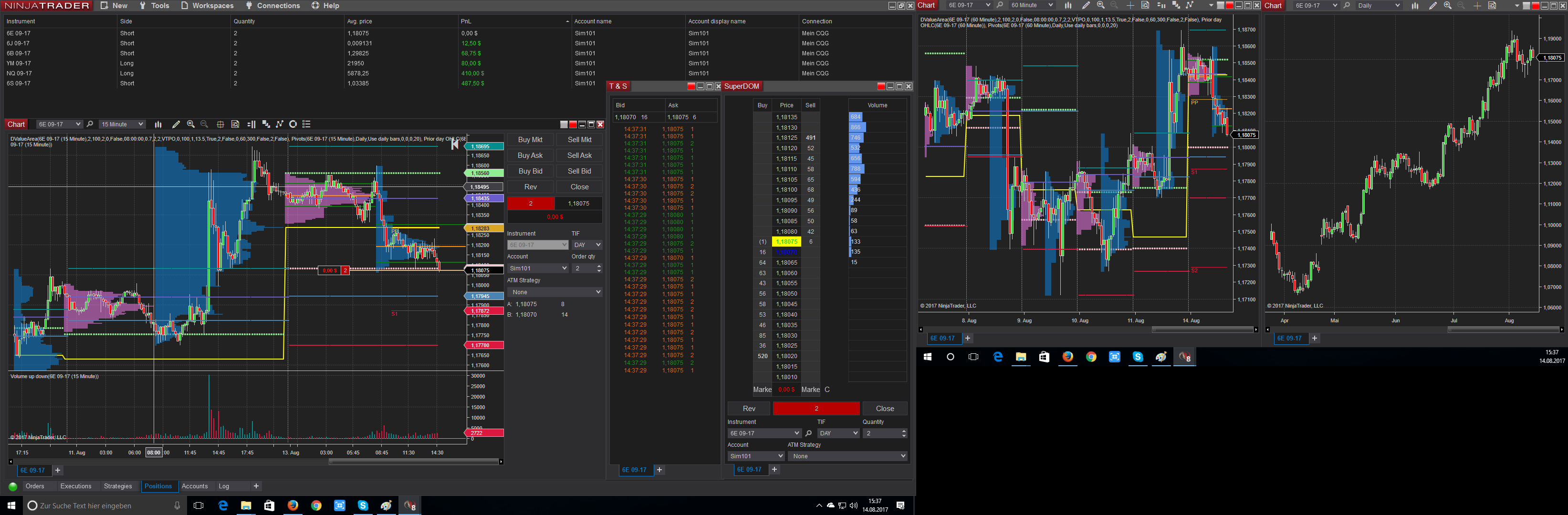Click Sell Bid in Chart Trader
This screenshot has width=1568, height=515.
click(x=579, y=172)
